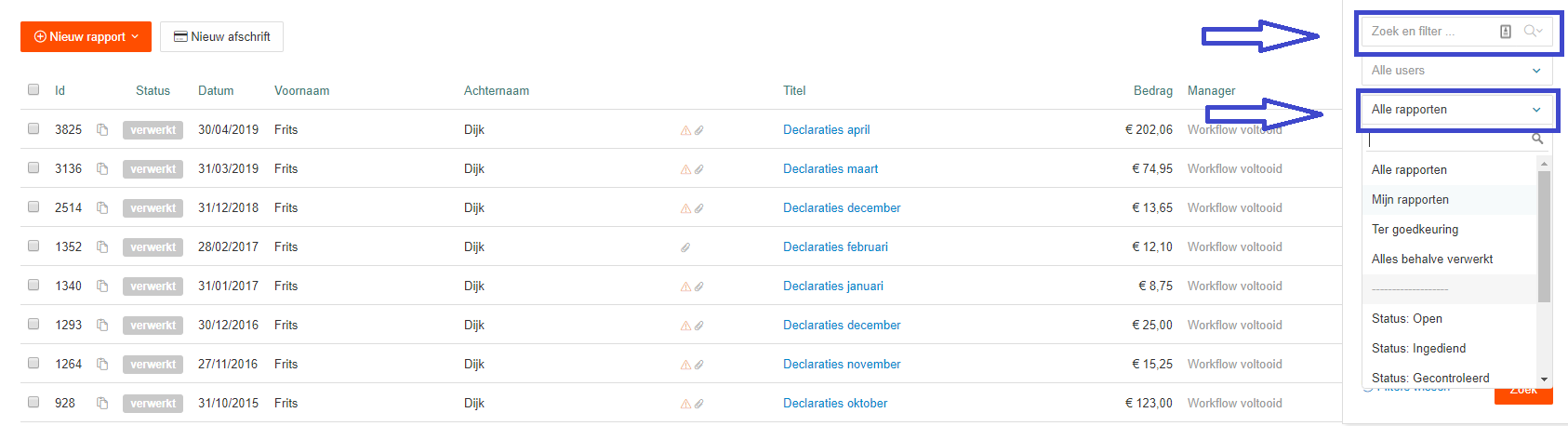The height and width of the screenshot is (426, 1568).
Task: Tick the checkbox for report 3136
Action: pos(33,168)
